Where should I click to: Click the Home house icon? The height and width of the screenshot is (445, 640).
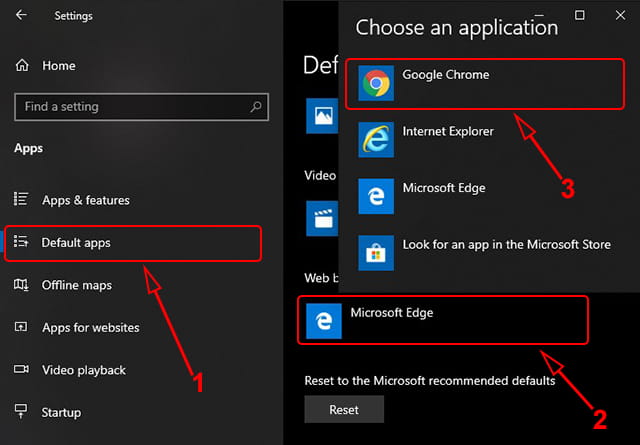[x=22, y=65]
